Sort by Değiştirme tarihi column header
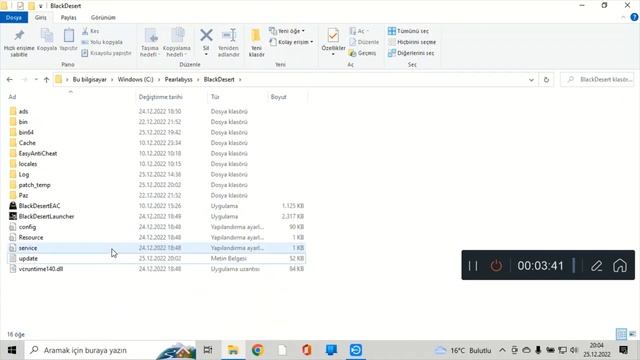The width and height of the screenshot is (640, 360). pyautogui.click(x=160, y=97)
